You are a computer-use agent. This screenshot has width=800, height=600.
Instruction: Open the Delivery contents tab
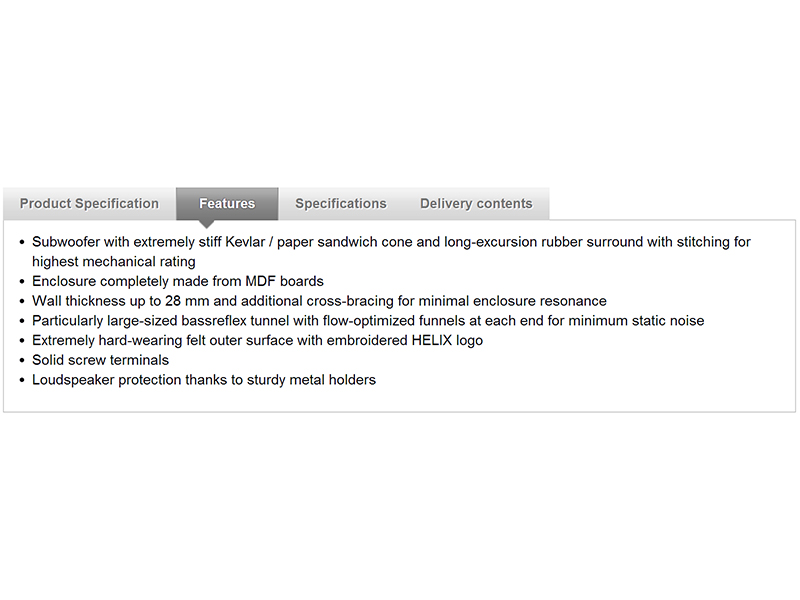[476, 204]
